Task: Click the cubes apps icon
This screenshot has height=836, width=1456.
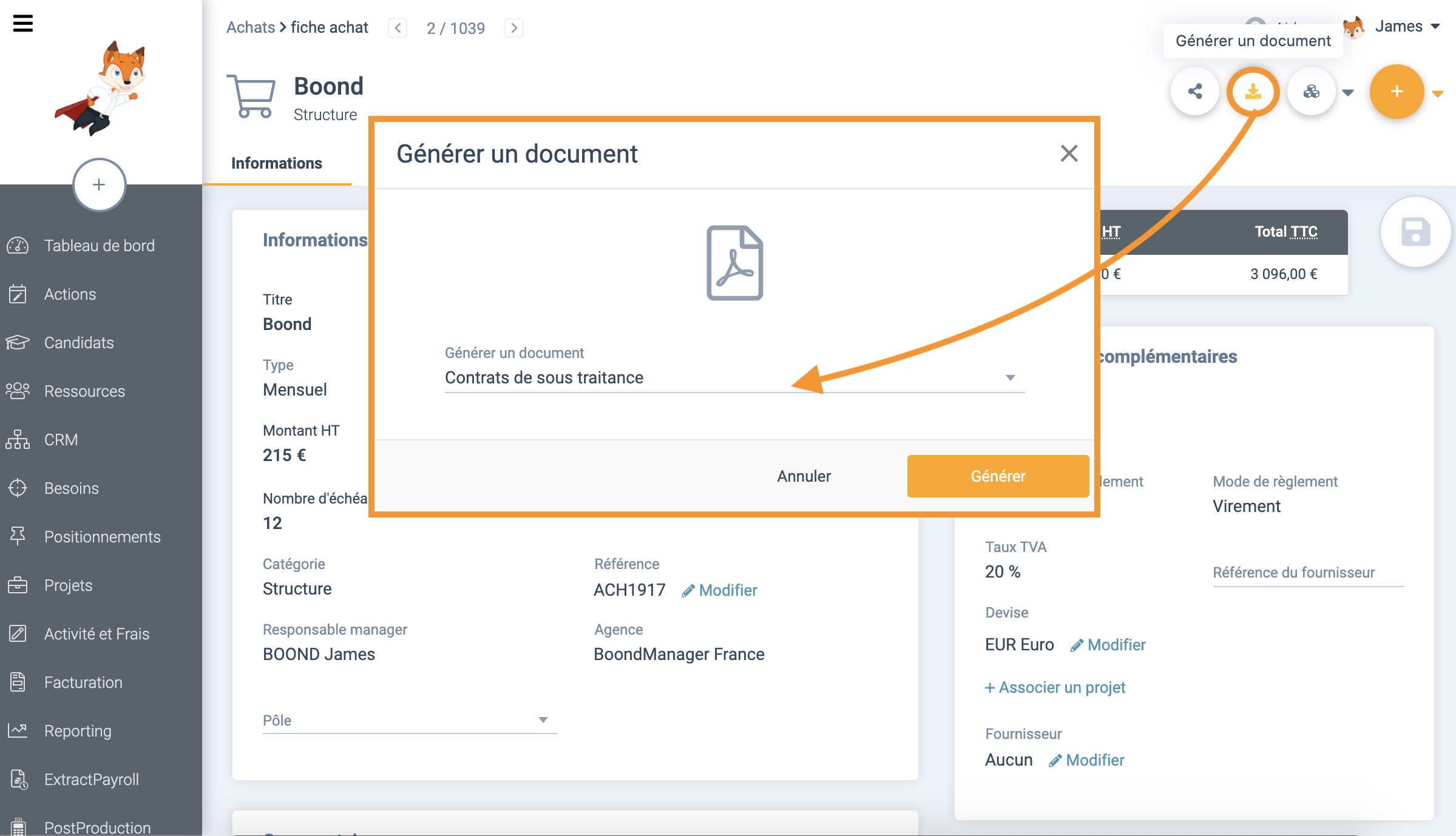Action: pyautogui.click(x=1311, y=92)
